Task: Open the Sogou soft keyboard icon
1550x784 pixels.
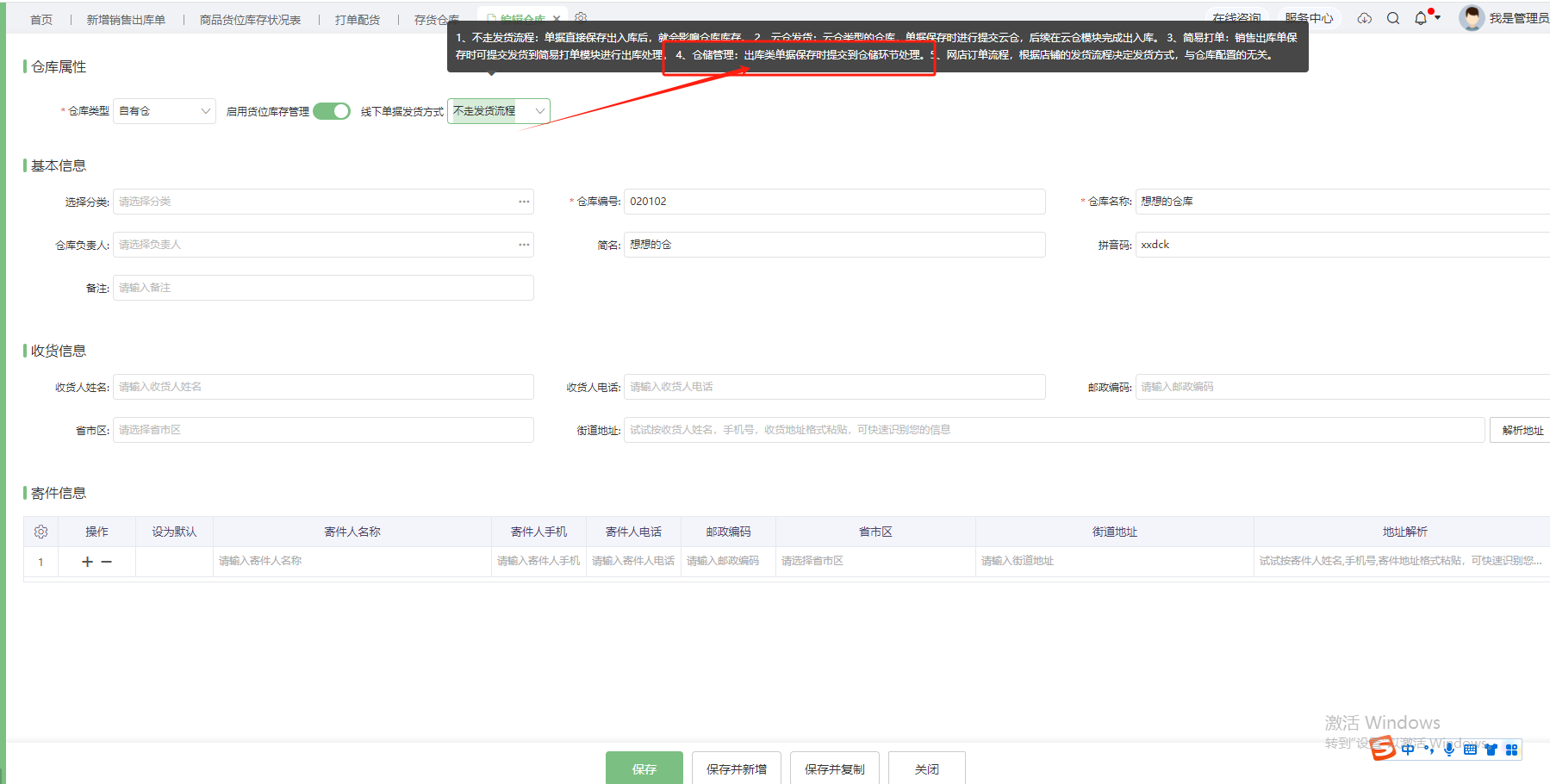Action: tap(1470, 750)
